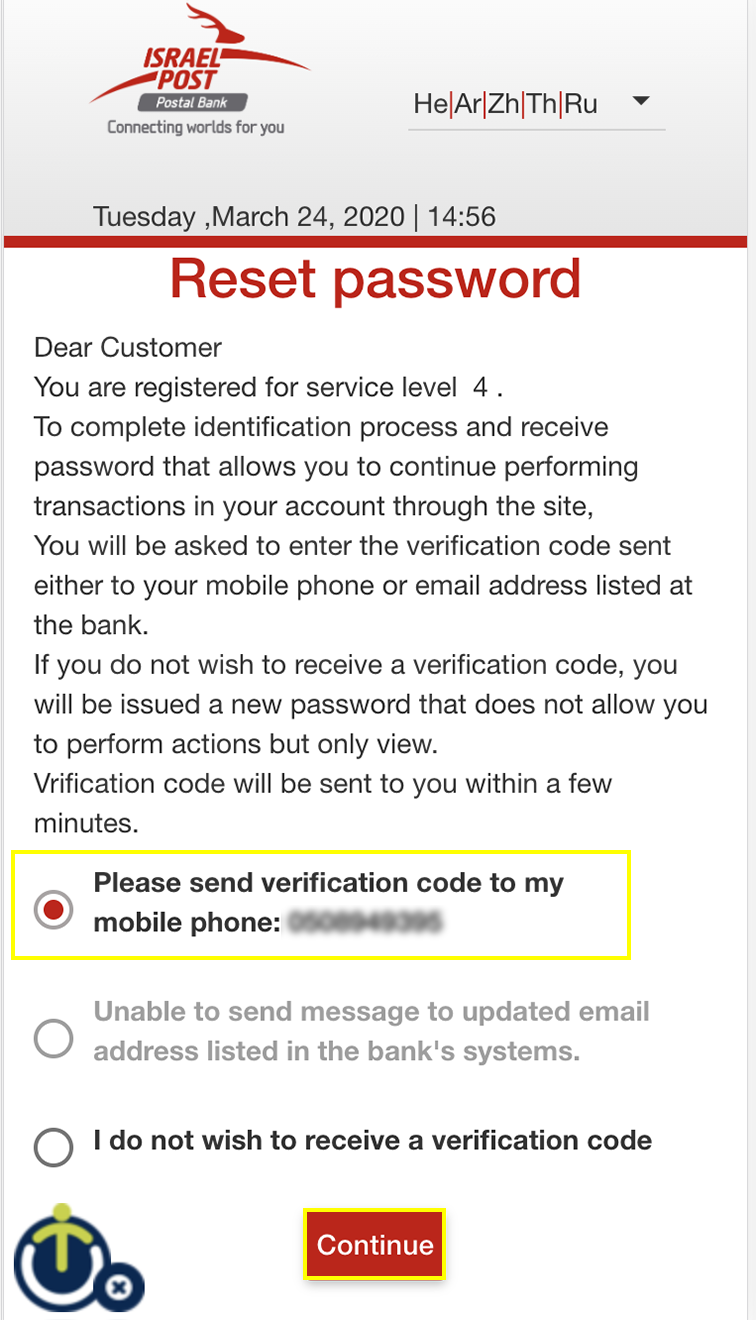Screen dimensions: 756x1320
Task: Click the "Please send verification code" label
Action: point(328,884)
